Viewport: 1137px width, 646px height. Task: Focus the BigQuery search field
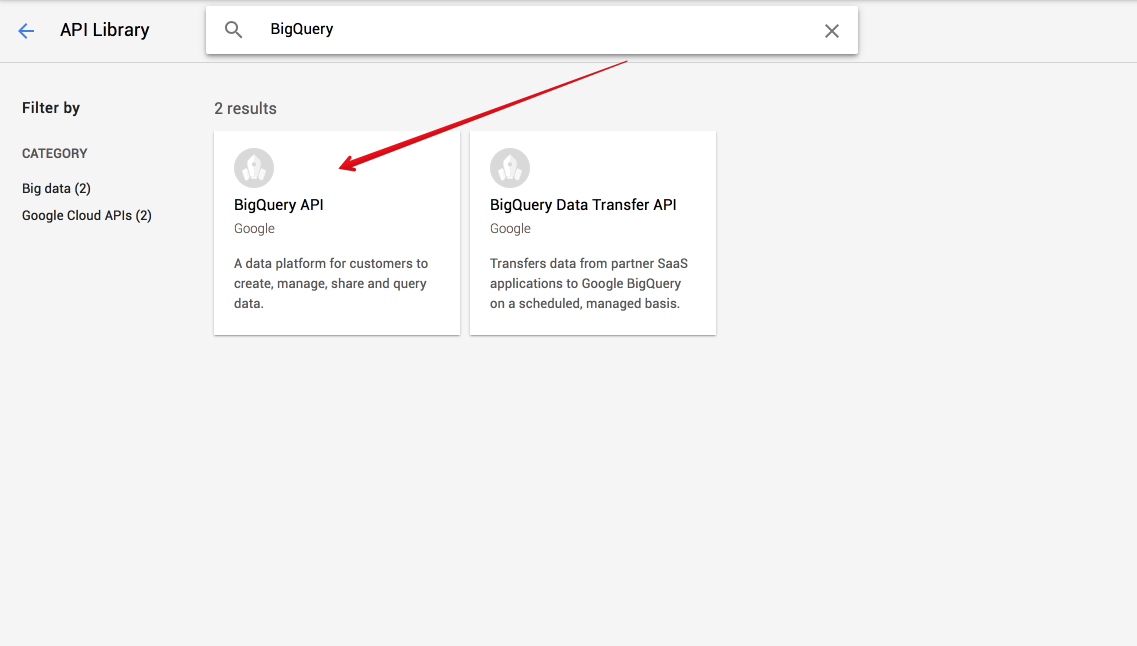click(537, 30)
